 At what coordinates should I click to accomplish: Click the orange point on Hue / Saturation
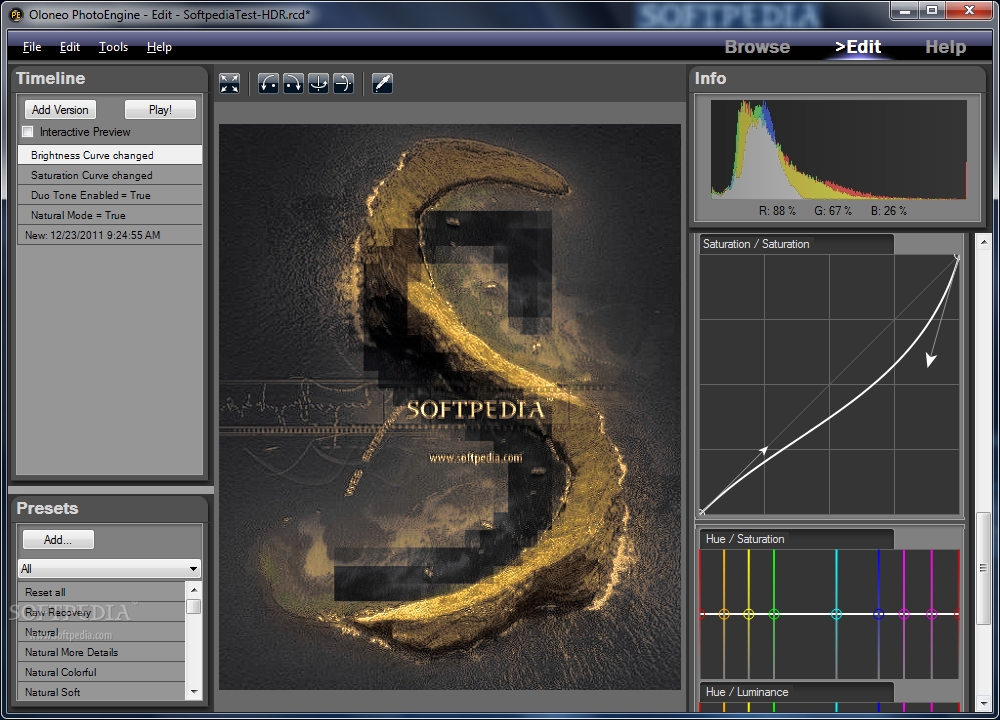[x=724, y=614]
